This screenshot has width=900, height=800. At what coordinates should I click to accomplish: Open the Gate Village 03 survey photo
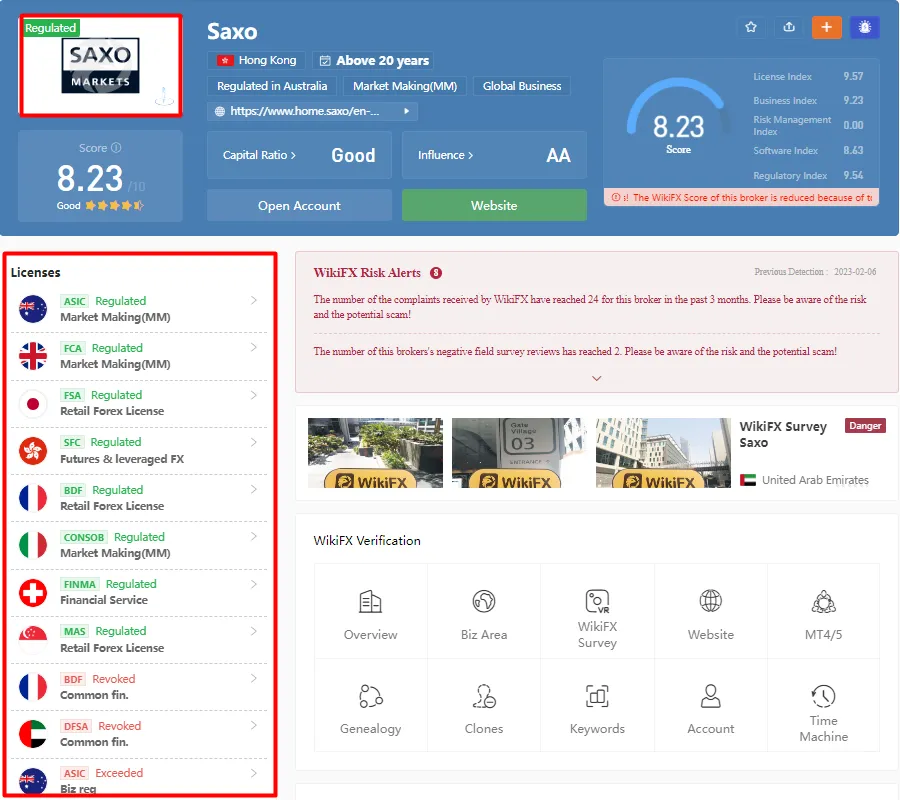(519, 453)
